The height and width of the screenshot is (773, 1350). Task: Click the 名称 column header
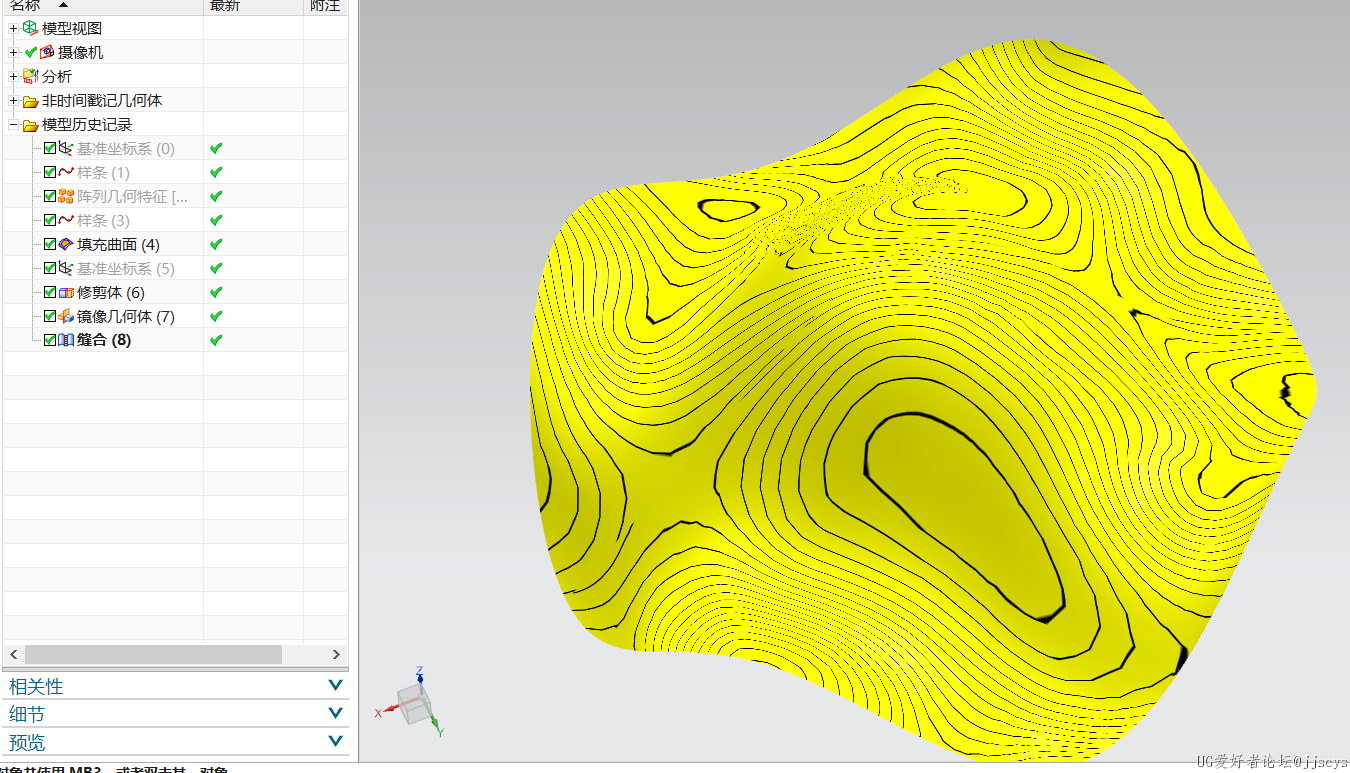(103, 6)
